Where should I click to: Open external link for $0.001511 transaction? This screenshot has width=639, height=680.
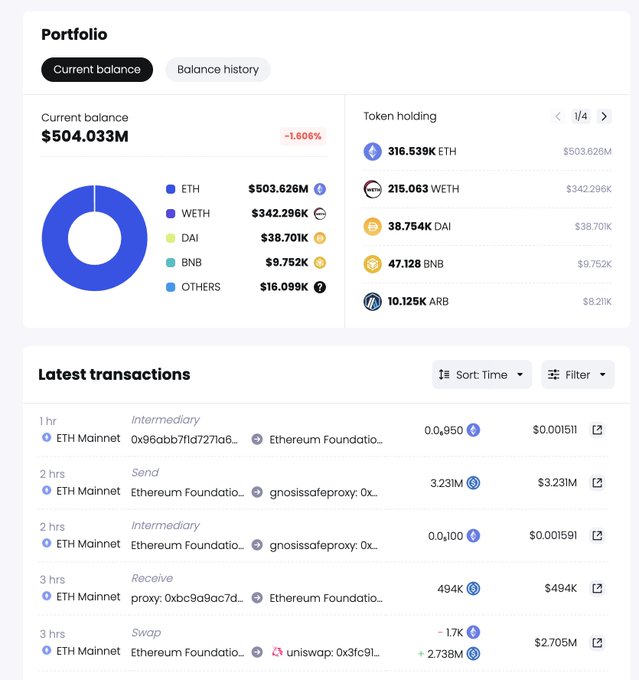point(597,430)
